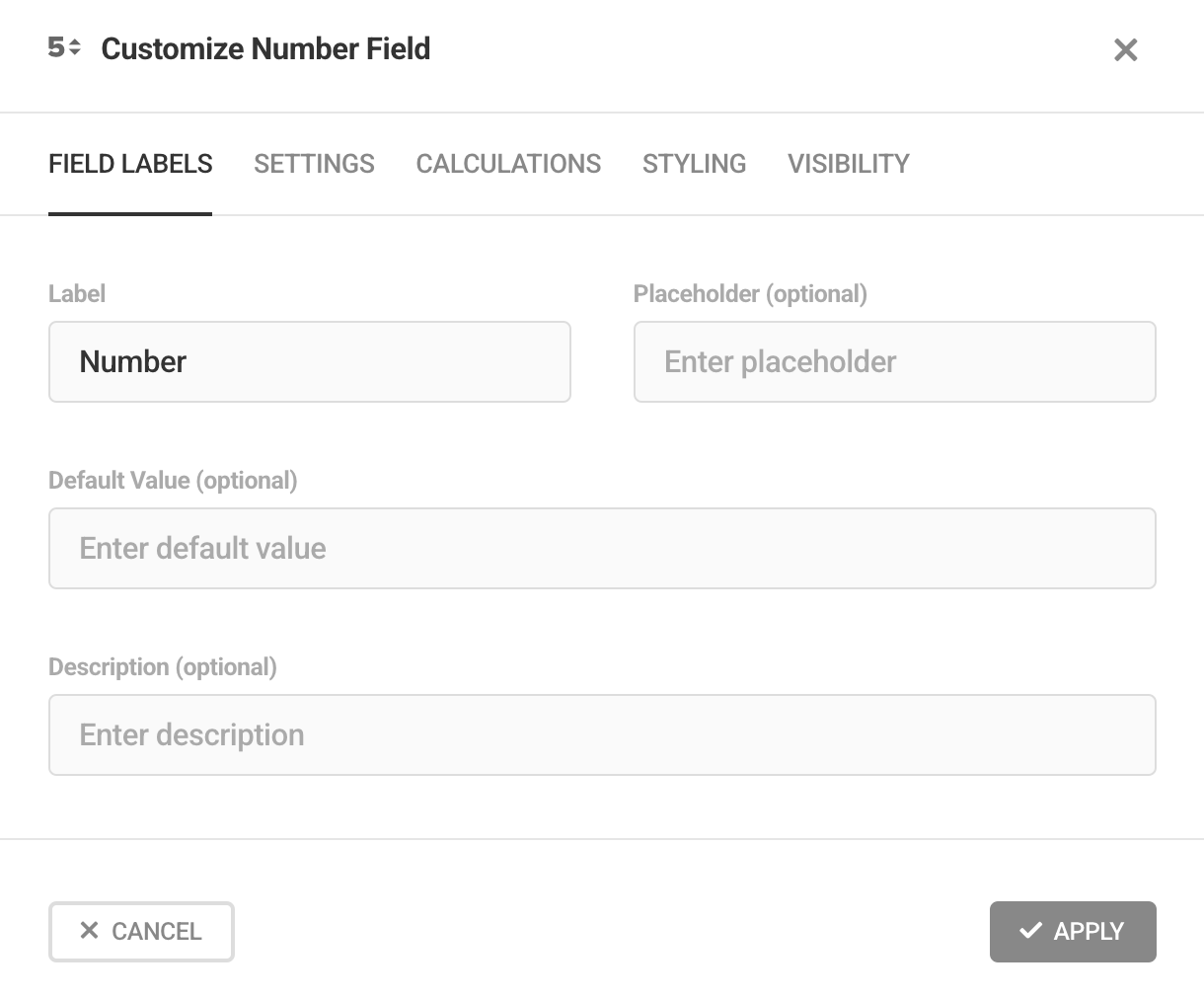Click the Label field heading text

coord(76,293)
